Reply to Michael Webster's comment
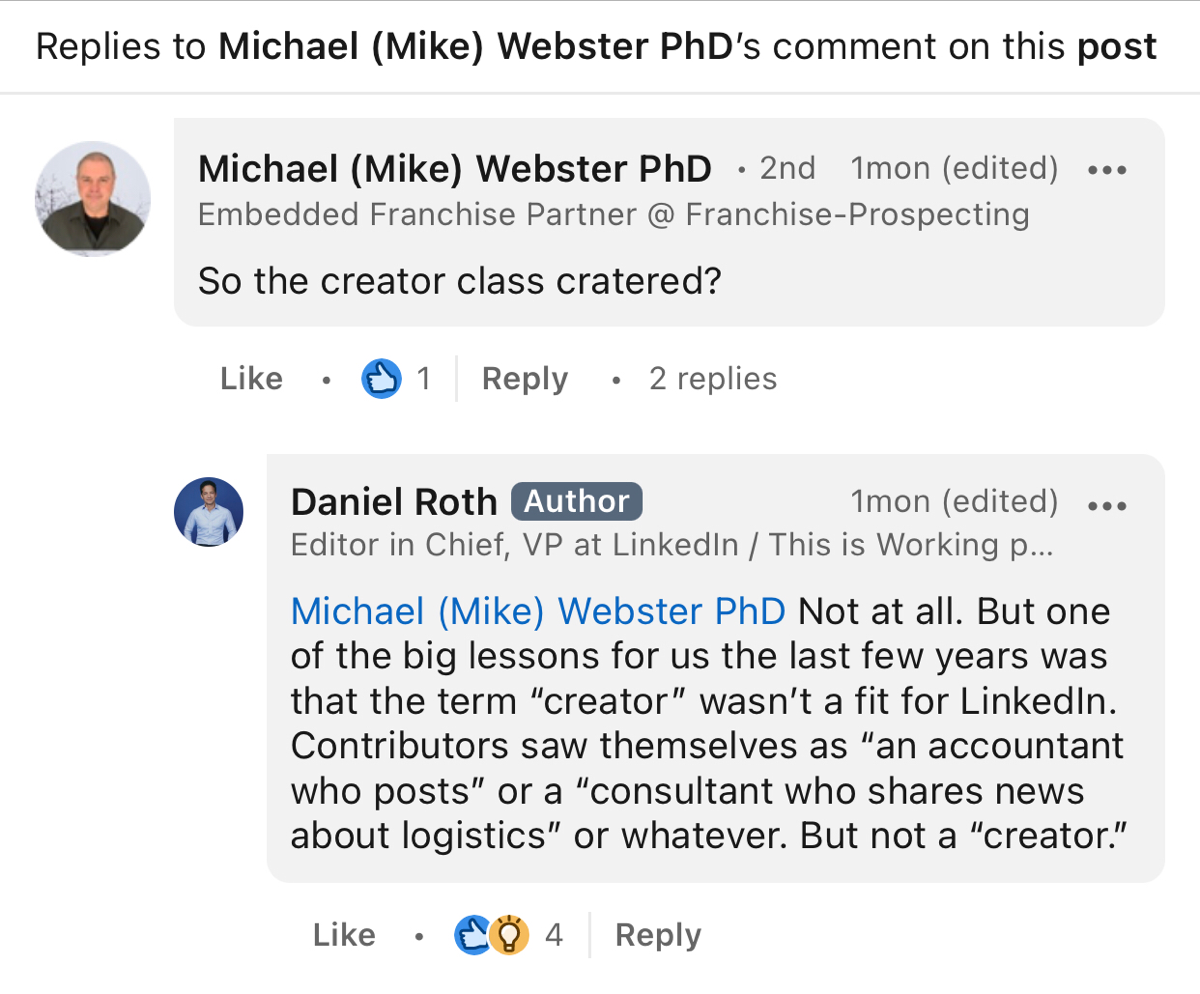 pos(524,379)
